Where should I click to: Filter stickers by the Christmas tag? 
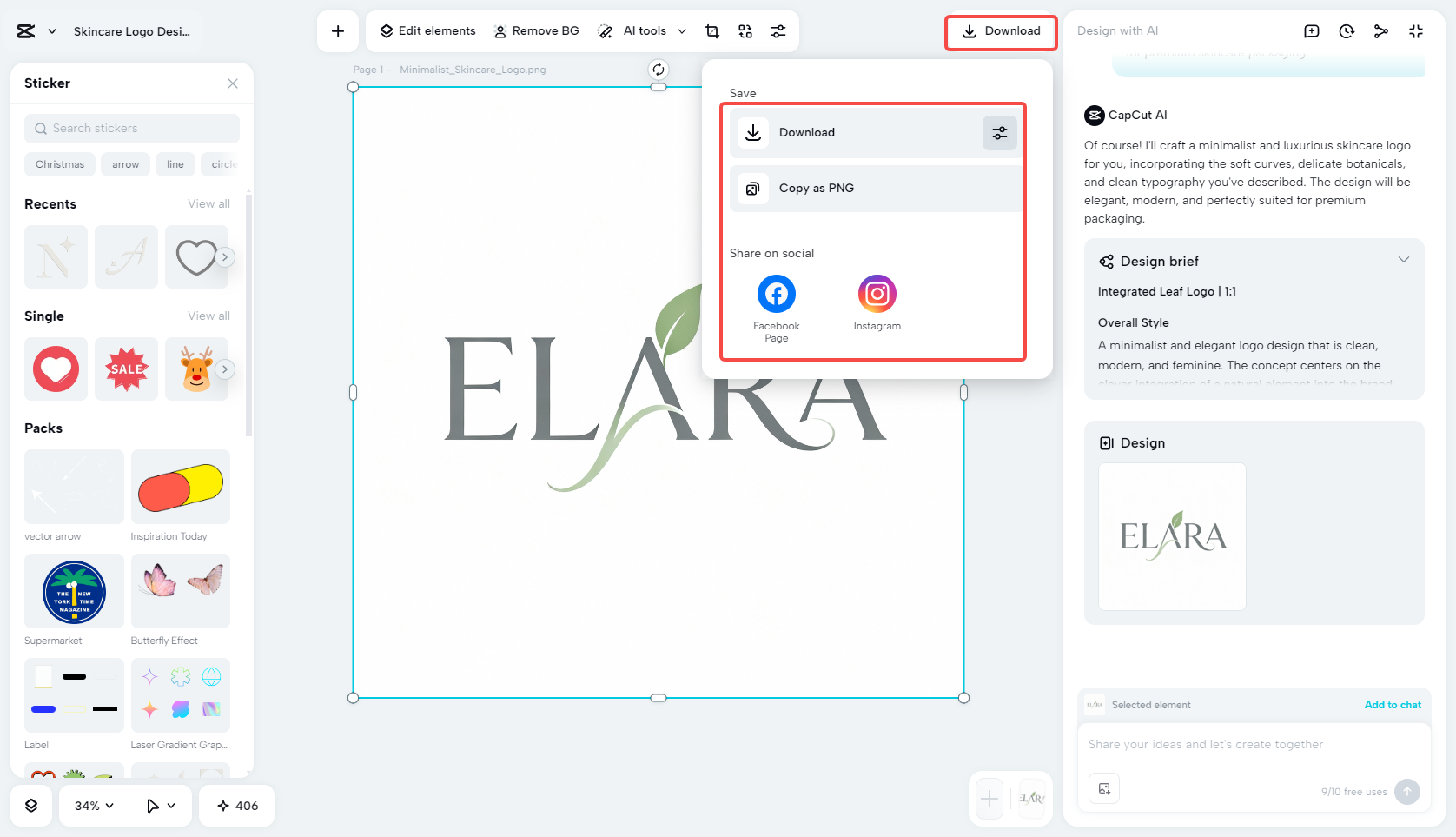pos(59,163)
